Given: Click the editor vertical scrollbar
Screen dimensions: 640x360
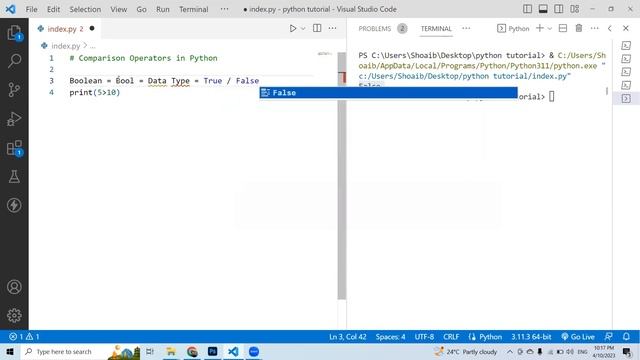Looking at the screenshot, I should (x=342, y=176).
